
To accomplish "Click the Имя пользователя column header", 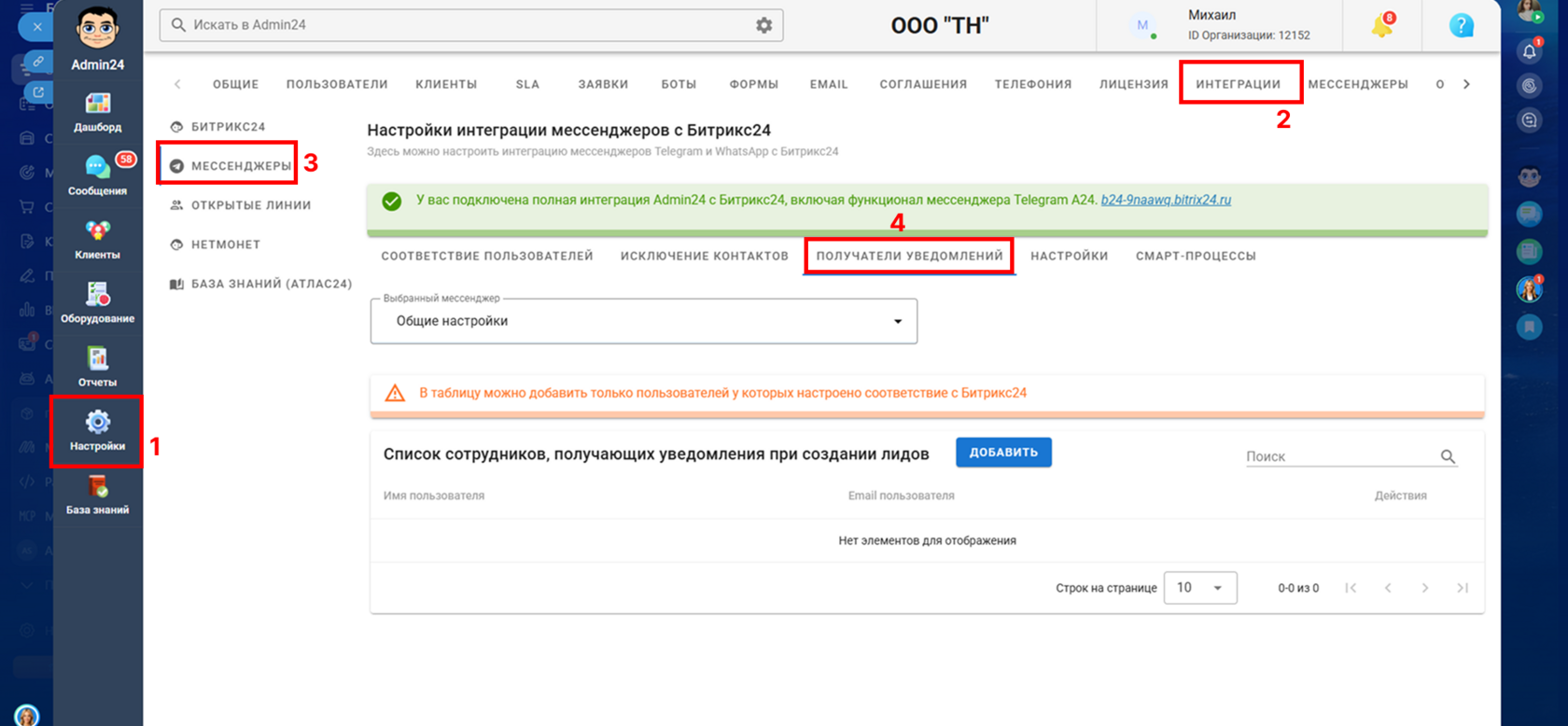I will pyautogui.click(x=434, y=496).
